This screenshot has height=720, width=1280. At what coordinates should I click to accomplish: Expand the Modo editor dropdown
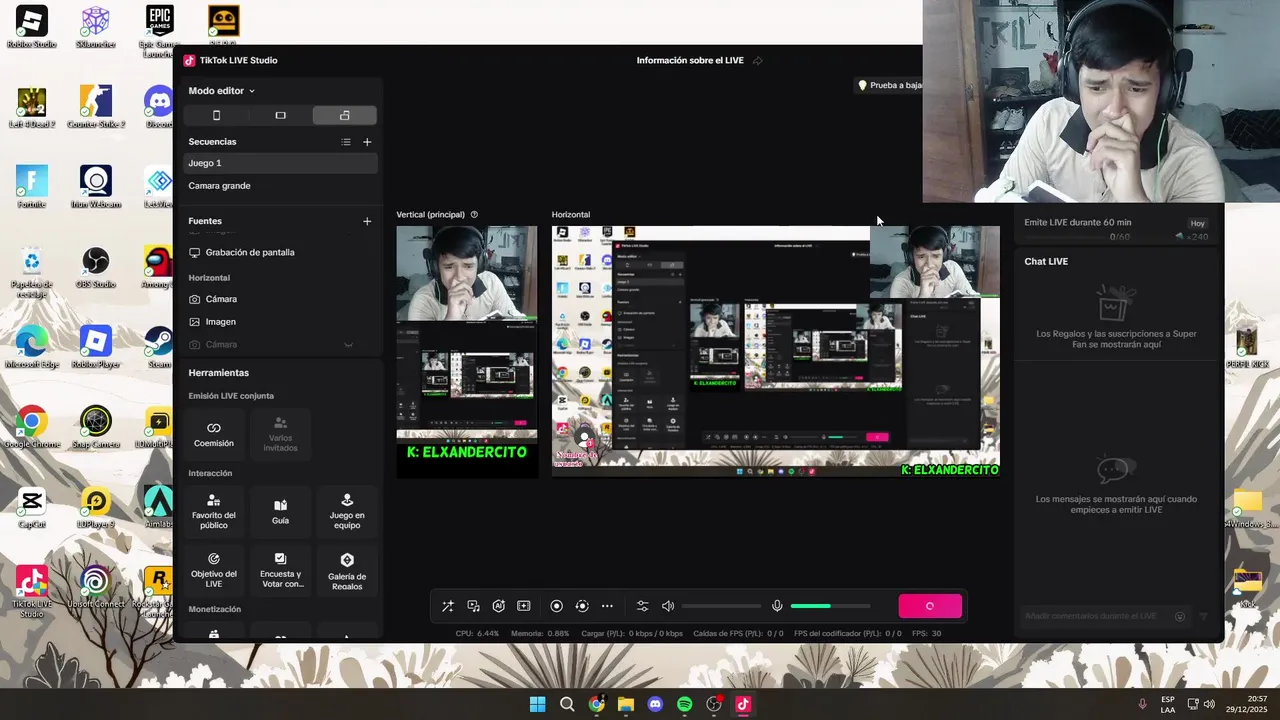pos(221,91)
